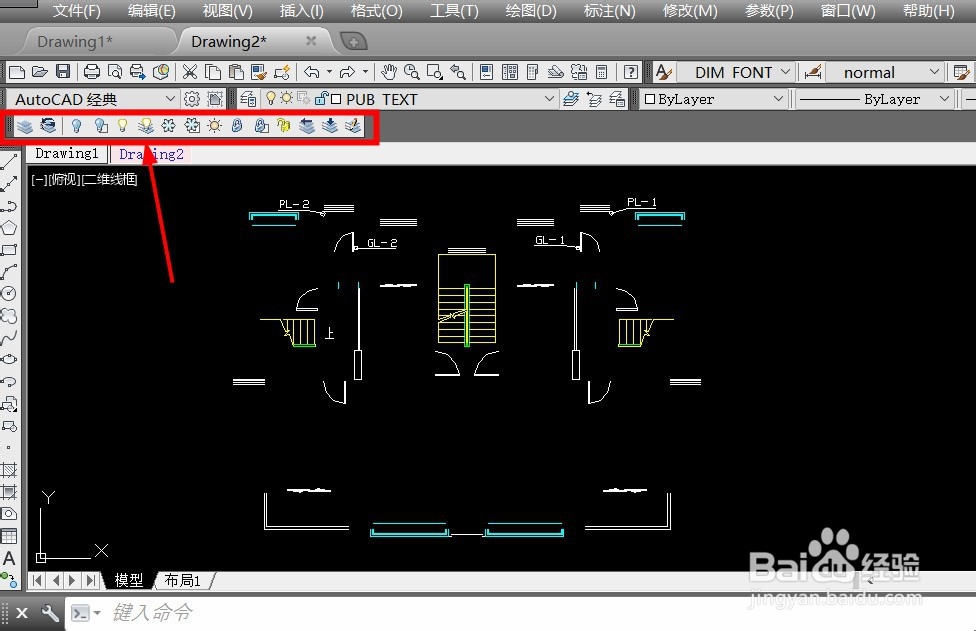
Task: Click the [-] viewport control label
Action: tap(39, 180)
